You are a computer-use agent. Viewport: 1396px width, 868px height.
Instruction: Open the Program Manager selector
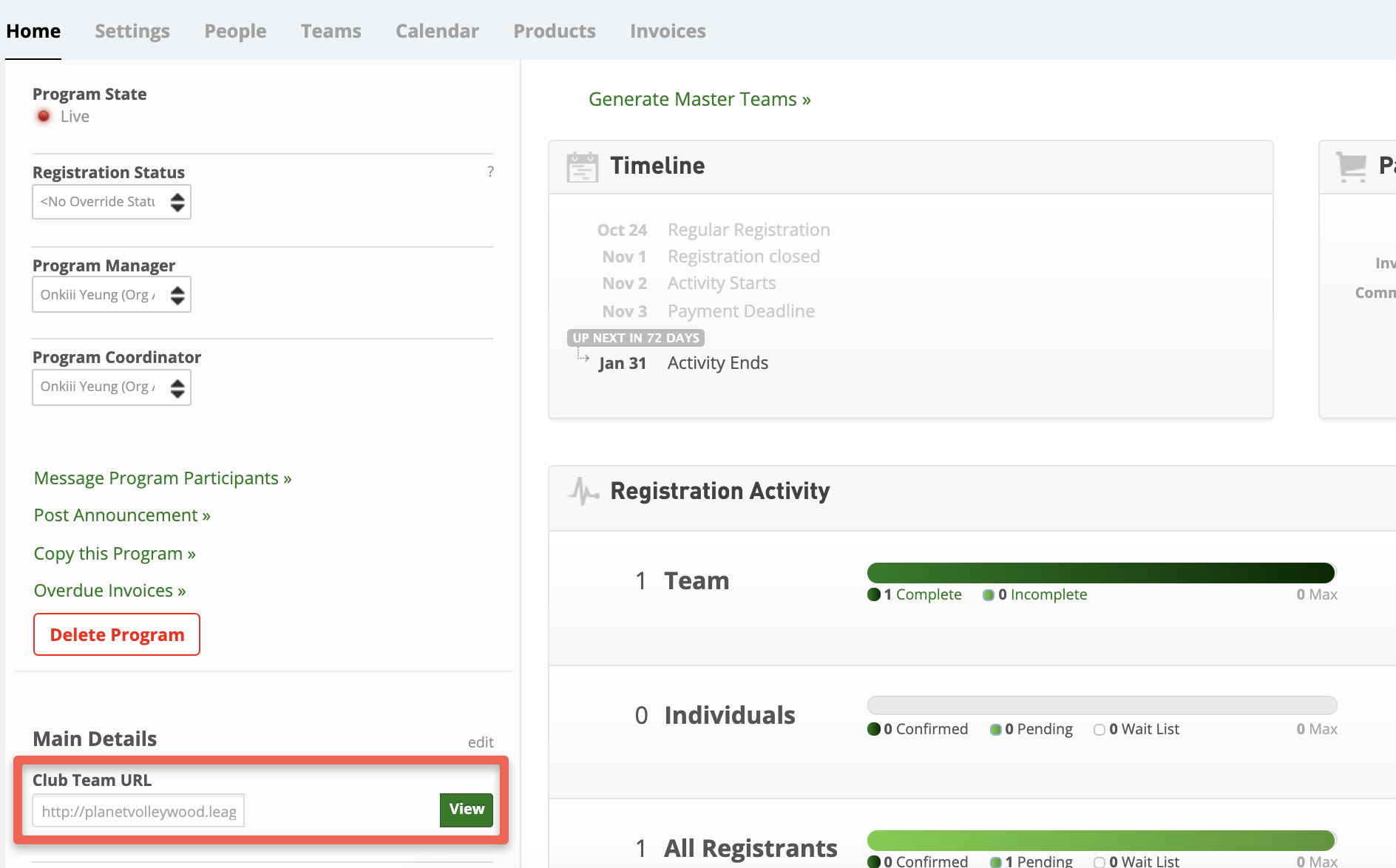(x=111, y=294)
